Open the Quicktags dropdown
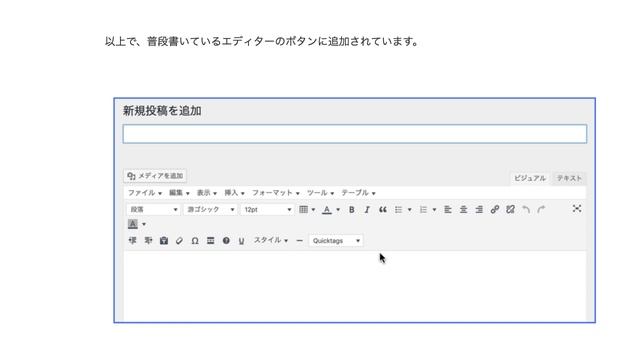The image size is (640, 360). tap(336, 241)
